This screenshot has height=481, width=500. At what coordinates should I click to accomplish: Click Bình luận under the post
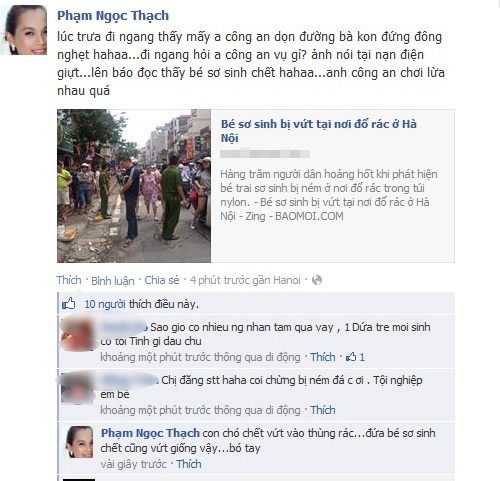113,281
